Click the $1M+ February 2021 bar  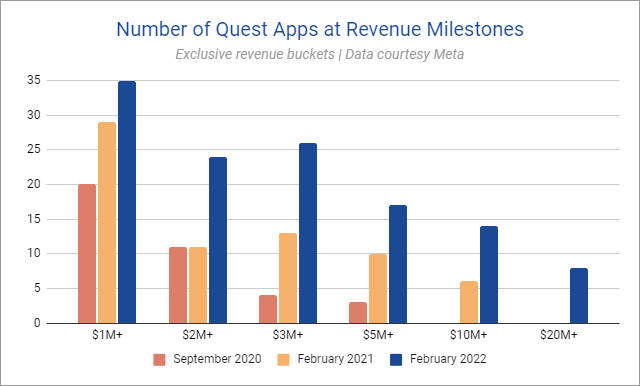(x=107, y=223)
